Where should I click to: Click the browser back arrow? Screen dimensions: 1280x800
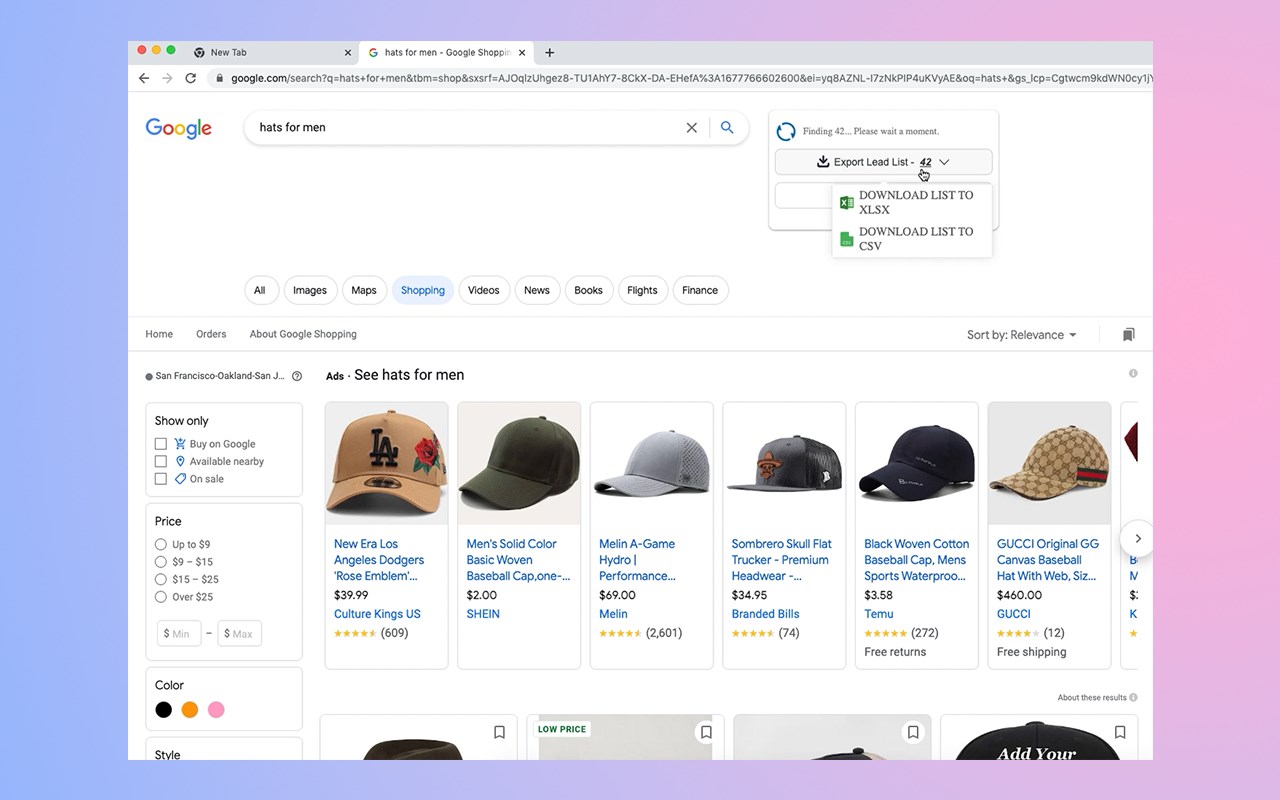[144, 78]
